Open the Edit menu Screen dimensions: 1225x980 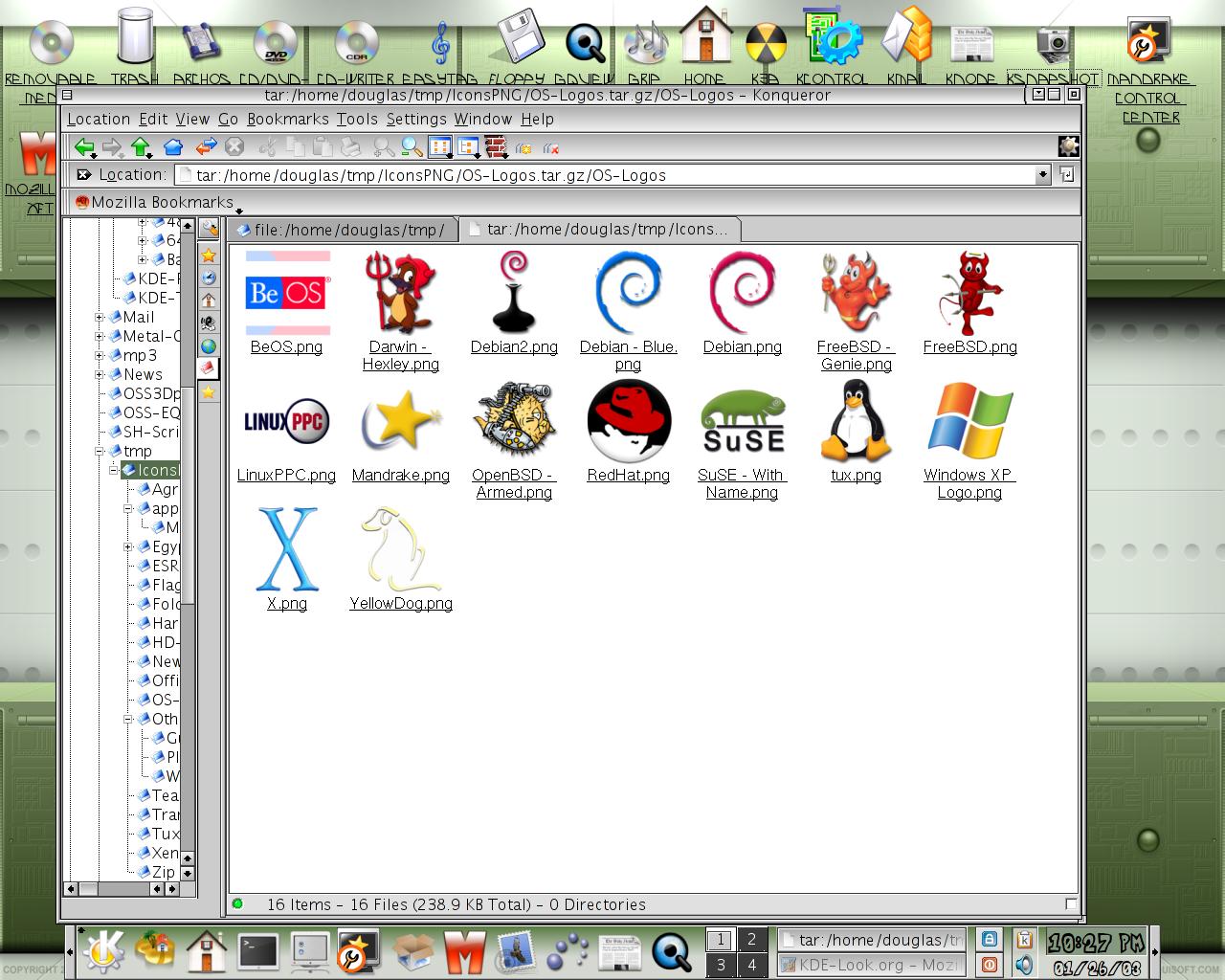[153, 119]
